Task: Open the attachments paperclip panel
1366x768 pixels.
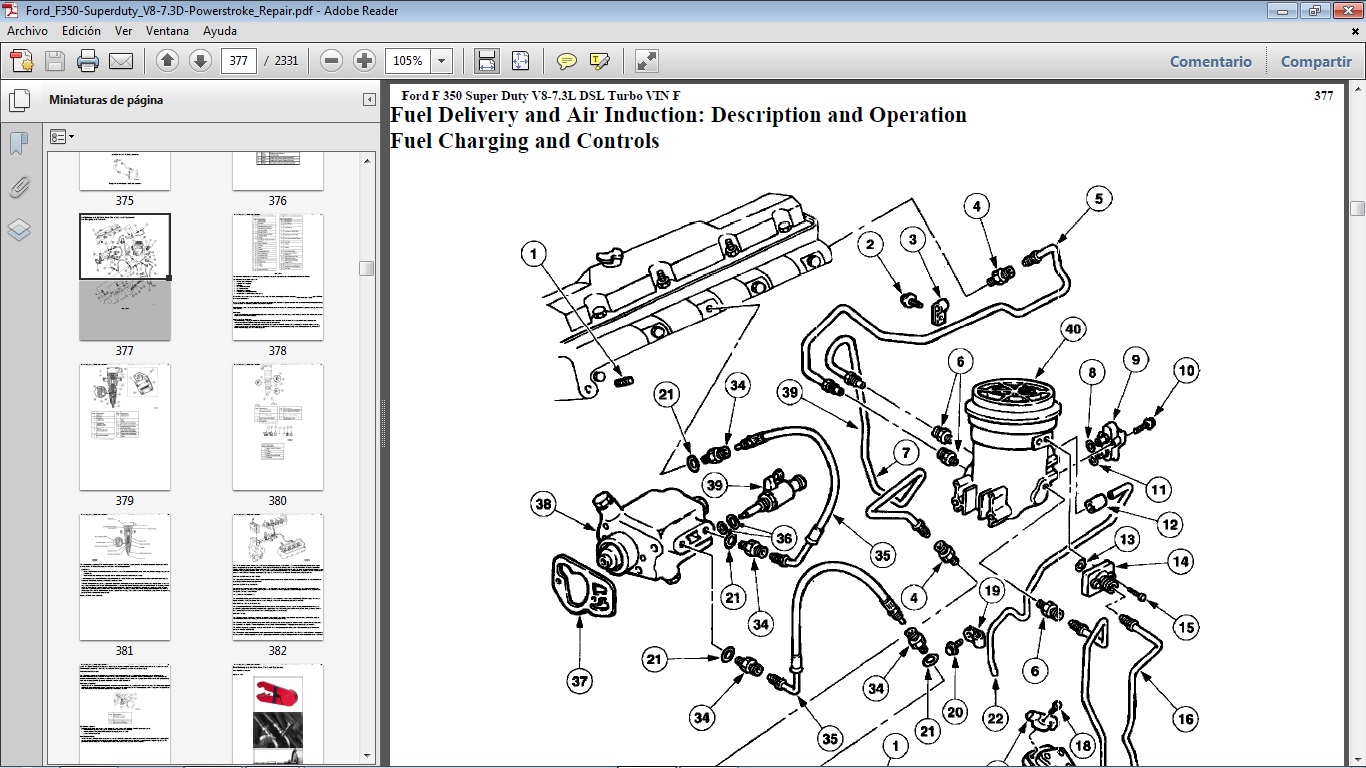Action: coord(19,187)
